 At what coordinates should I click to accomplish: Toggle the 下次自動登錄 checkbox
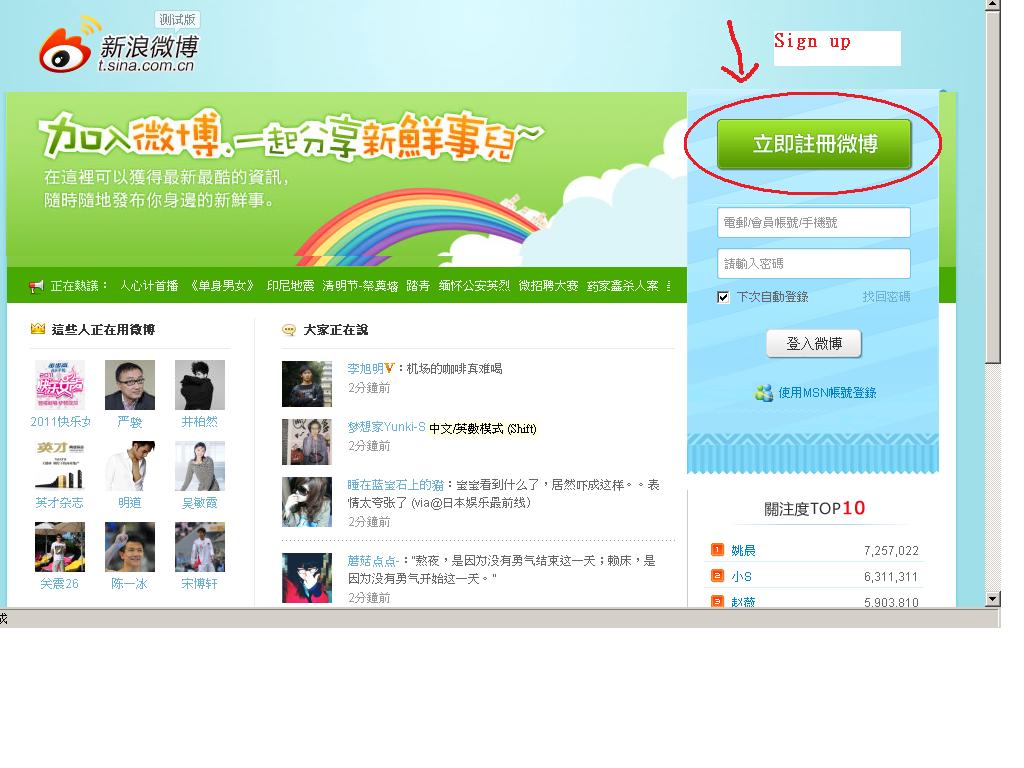coord(723,297)
